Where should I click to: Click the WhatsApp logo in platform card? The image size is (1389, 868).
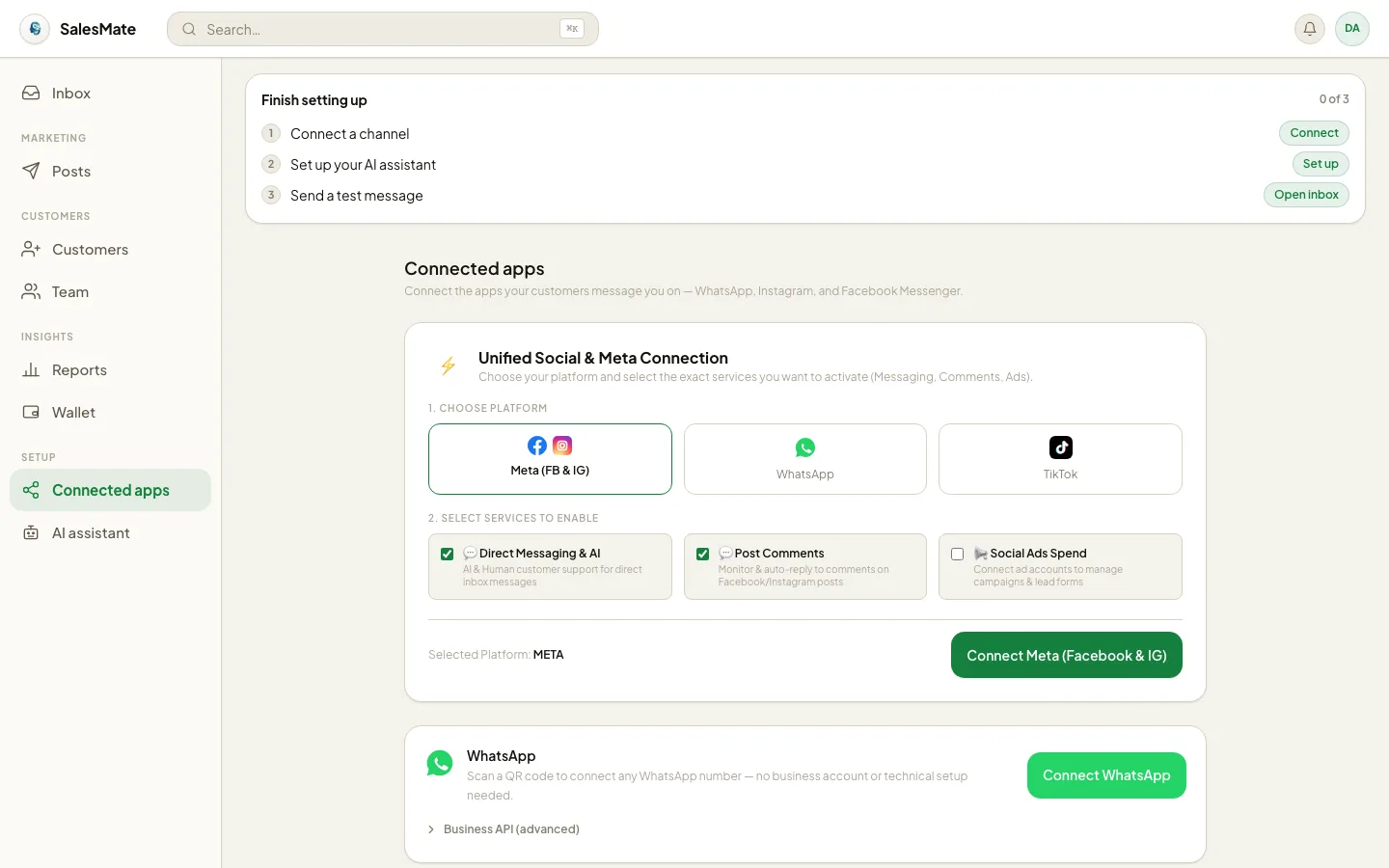805,448
